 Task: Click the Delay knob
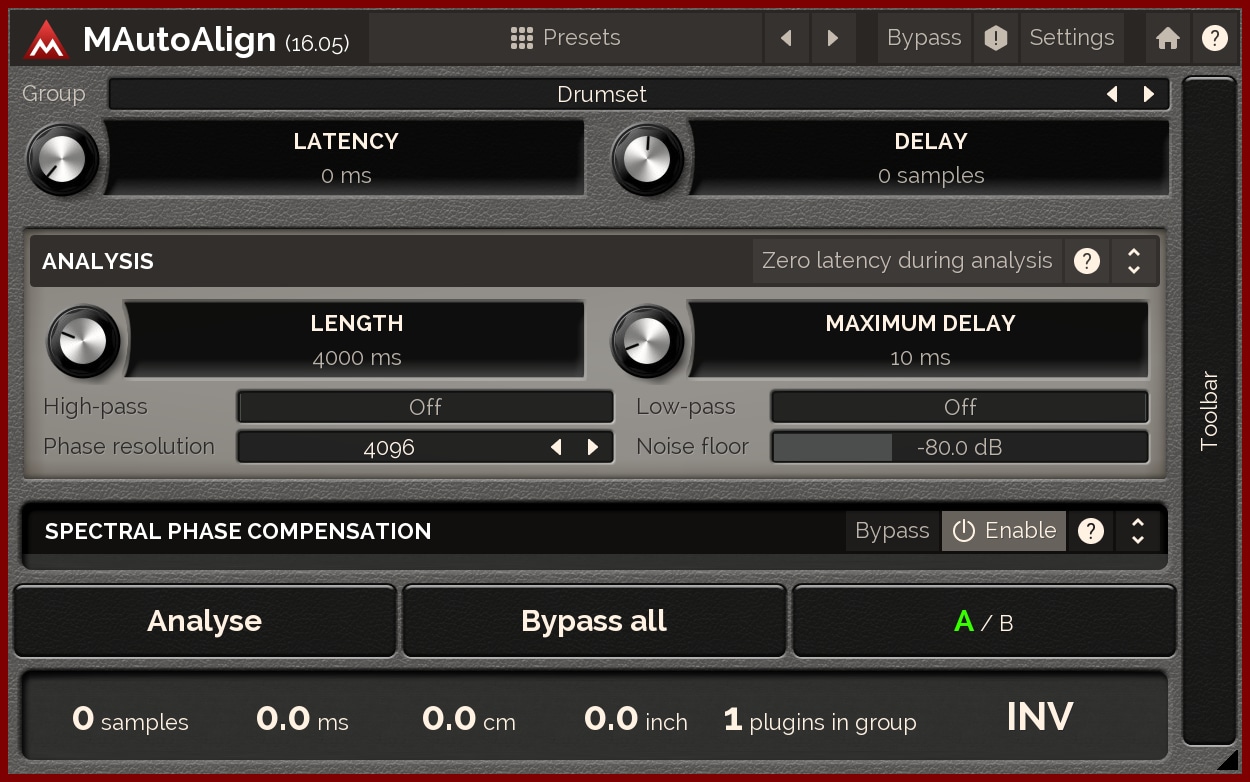click(648, 159)
